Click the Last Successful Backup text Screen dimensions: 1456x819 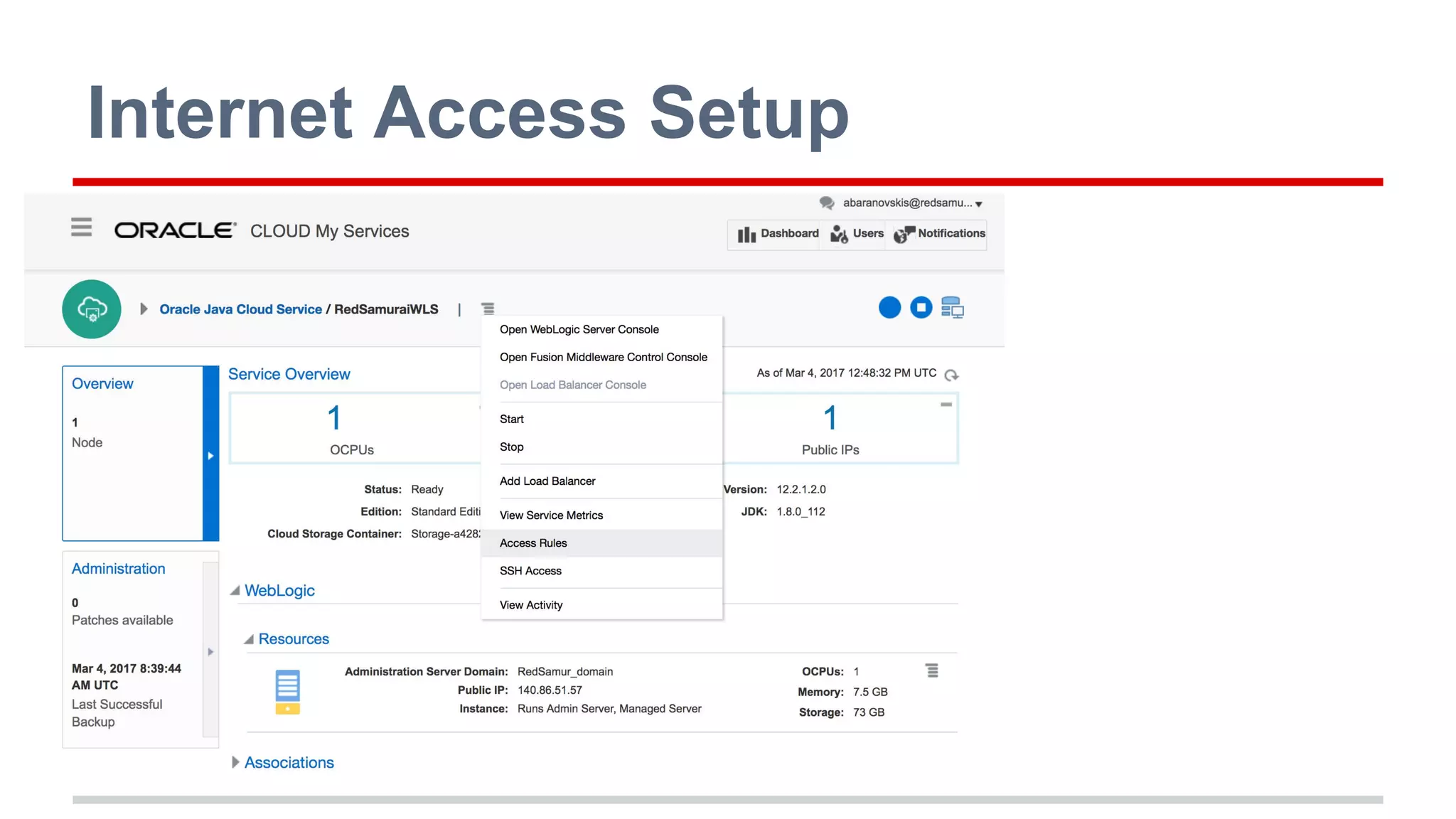point(117,713)
